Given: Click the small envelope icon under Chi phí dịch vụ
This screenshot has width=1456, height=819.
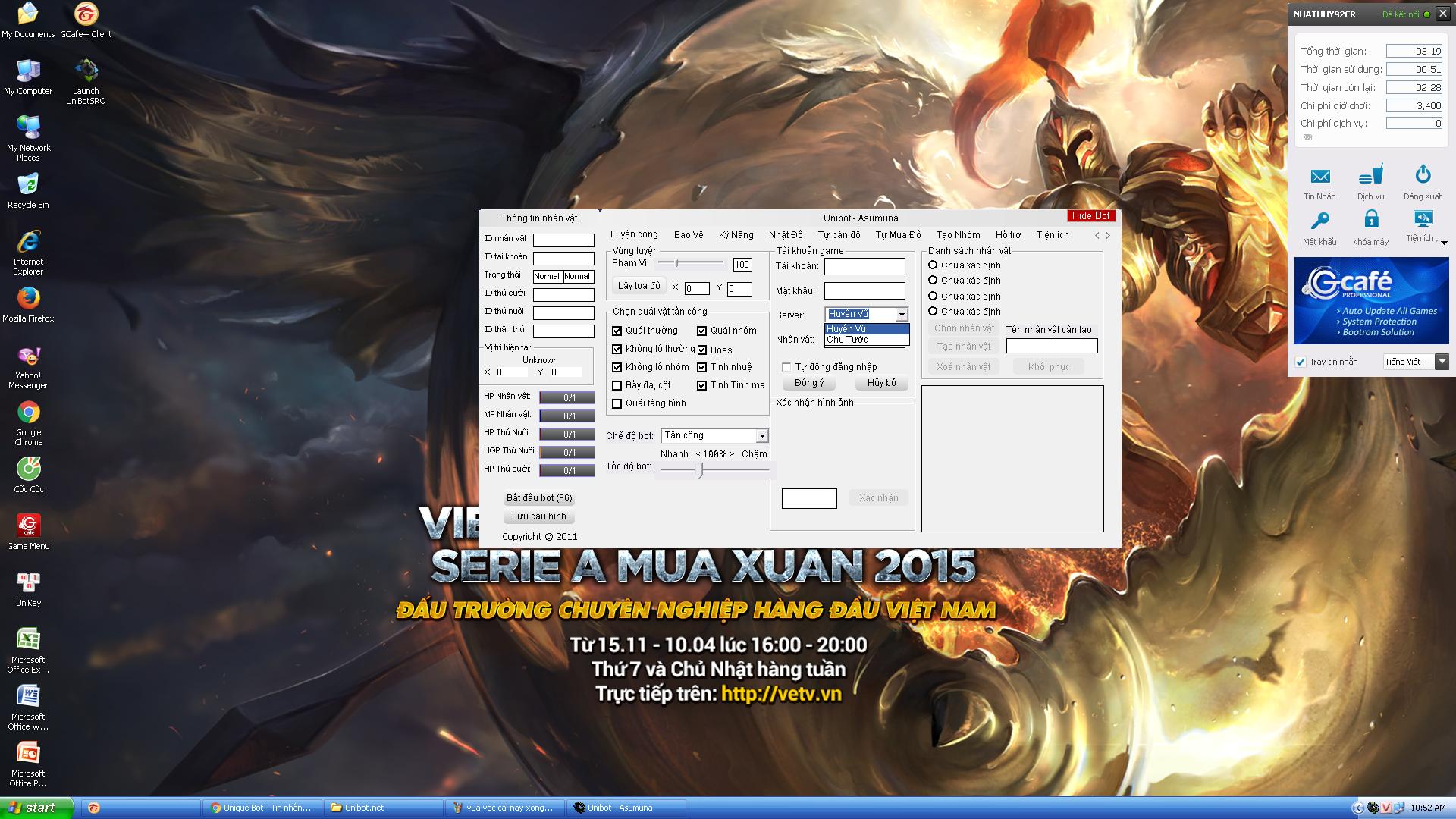Looking at the screenshot, I should tap(1307, 137).
